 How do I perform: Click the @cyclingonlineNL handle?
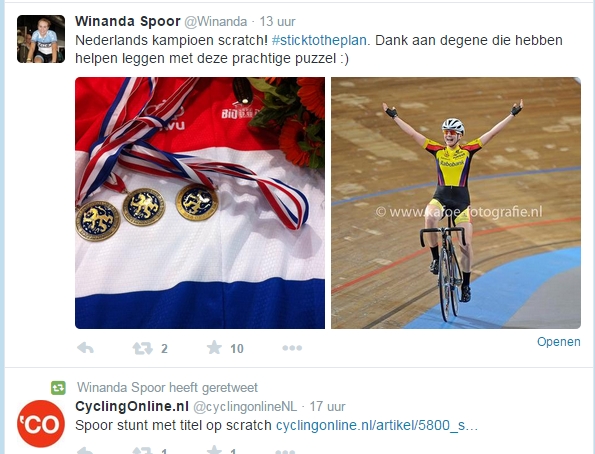pyautogui.click(x=245, y=407)
